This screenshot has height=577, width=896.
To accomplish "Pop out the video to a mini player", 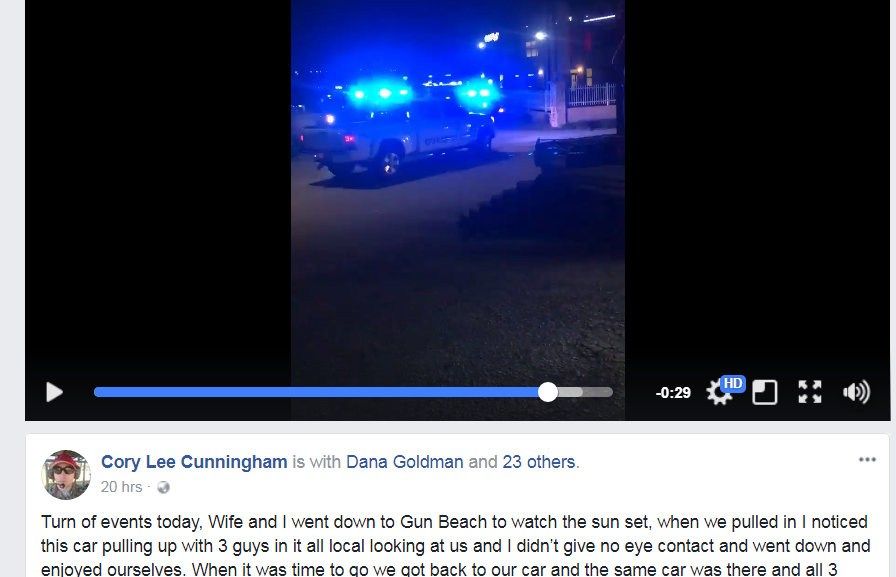I will [x=765, y=392].
